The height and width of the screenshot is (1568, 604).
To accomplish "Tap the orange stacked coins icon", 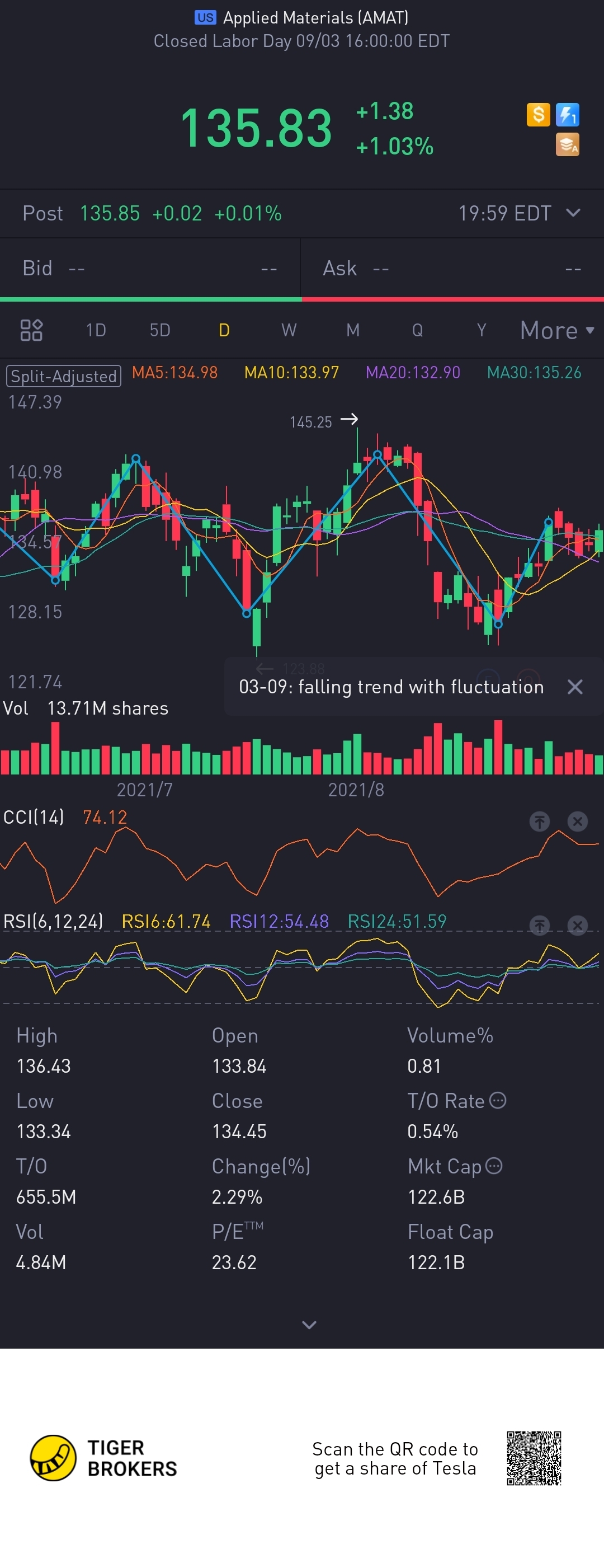I will [x=568, y=145].
